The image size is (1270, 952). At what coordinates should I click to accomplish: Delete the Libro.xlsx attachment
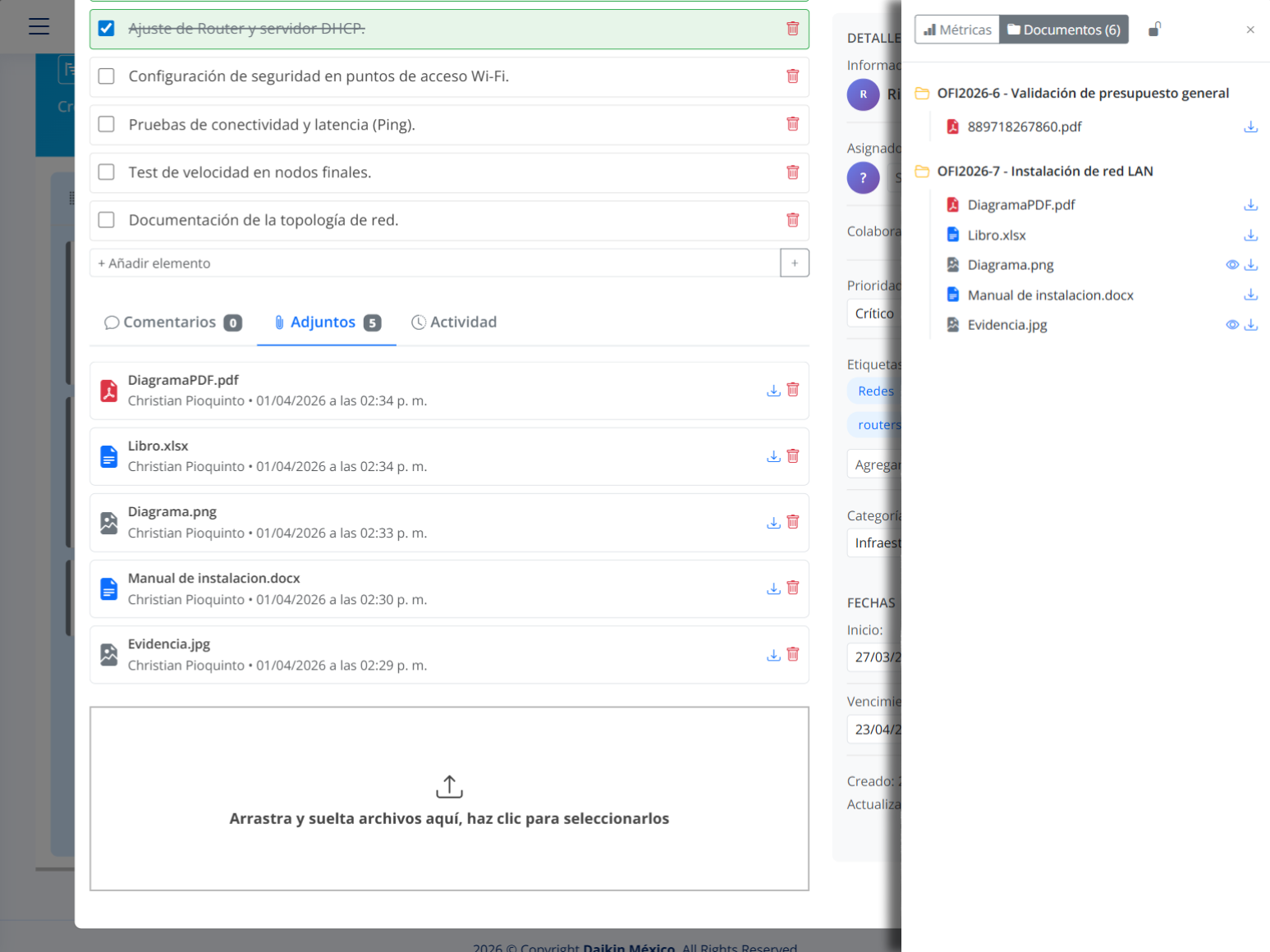click(x=793, y=455)
